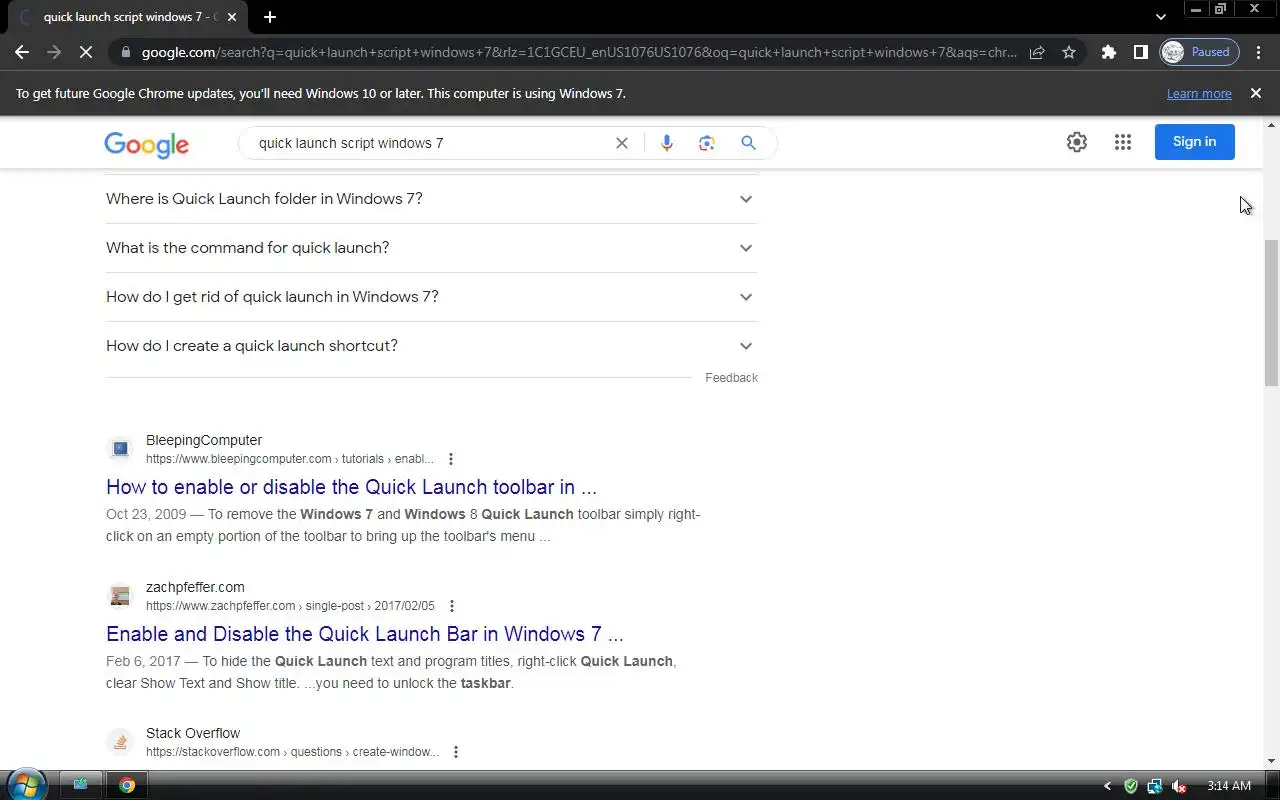
Task: Open the Google apps grid
Action: [1122, 142]
